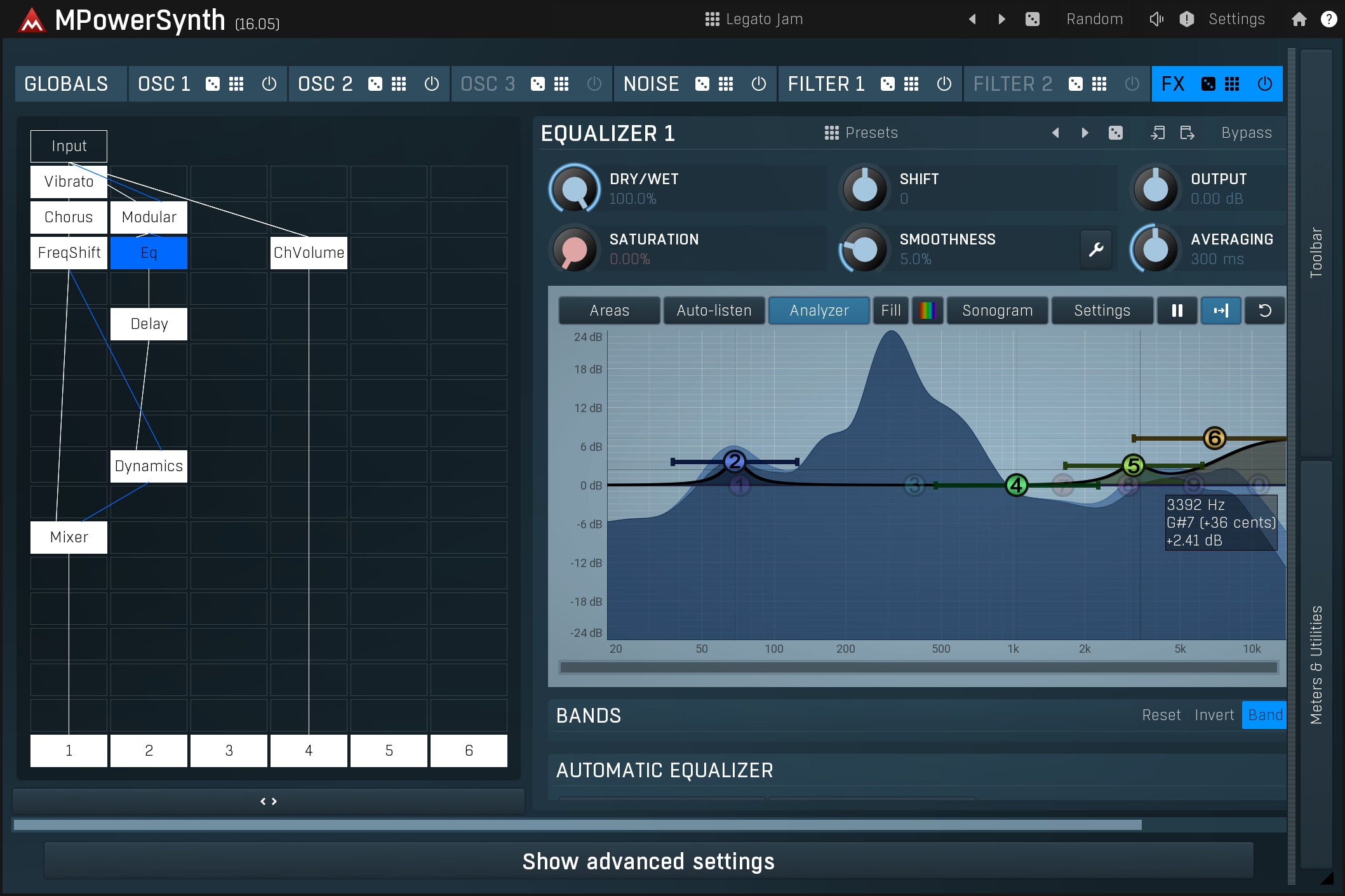Open Equalizer 1 Presets menu
1345x896 pixels.
(861, 133)
